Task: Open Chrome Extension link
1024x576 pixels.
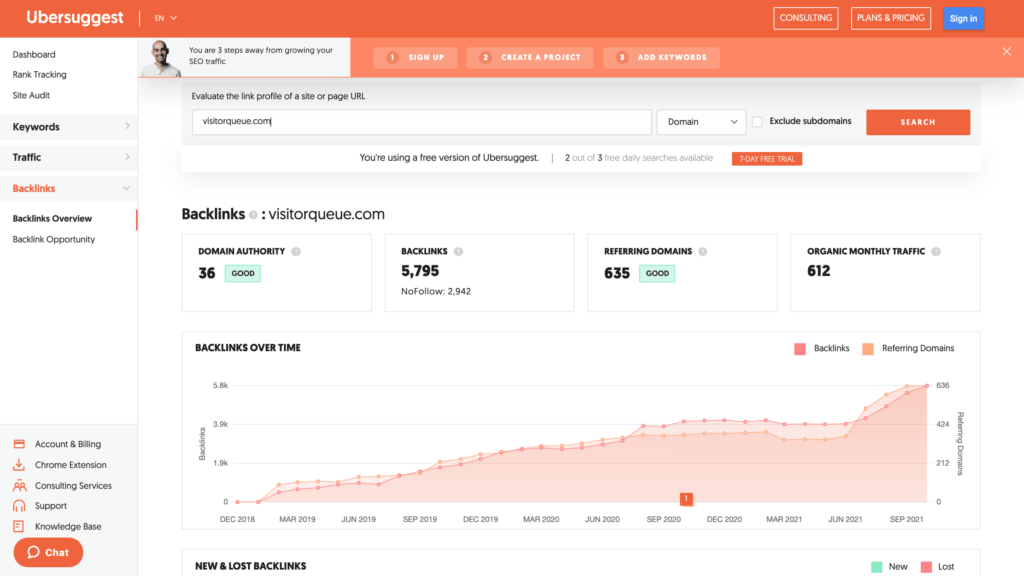Action: coord(71,465)
